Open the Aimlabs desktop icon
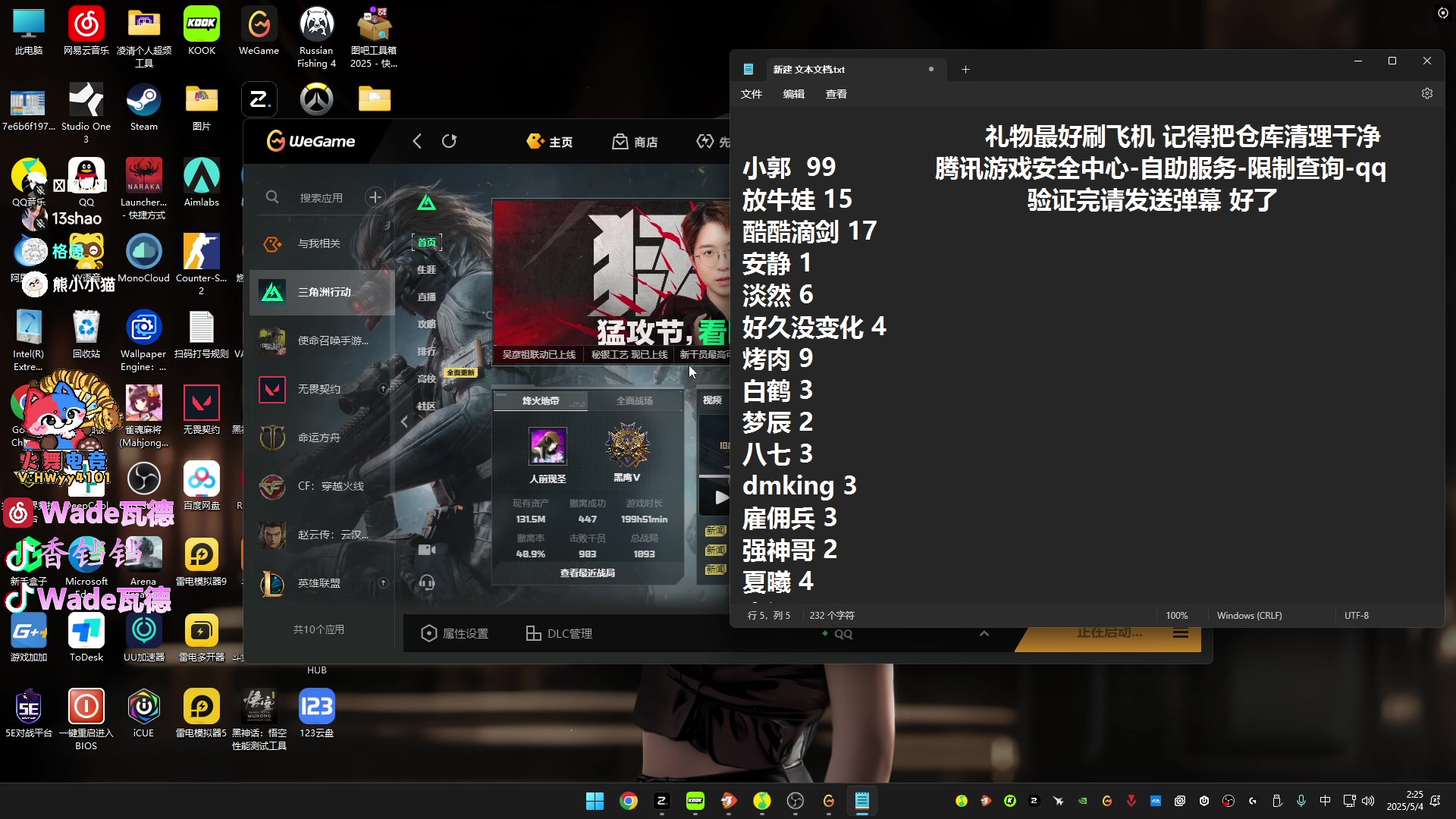The image size is (1456, 819). click(202, 183)
